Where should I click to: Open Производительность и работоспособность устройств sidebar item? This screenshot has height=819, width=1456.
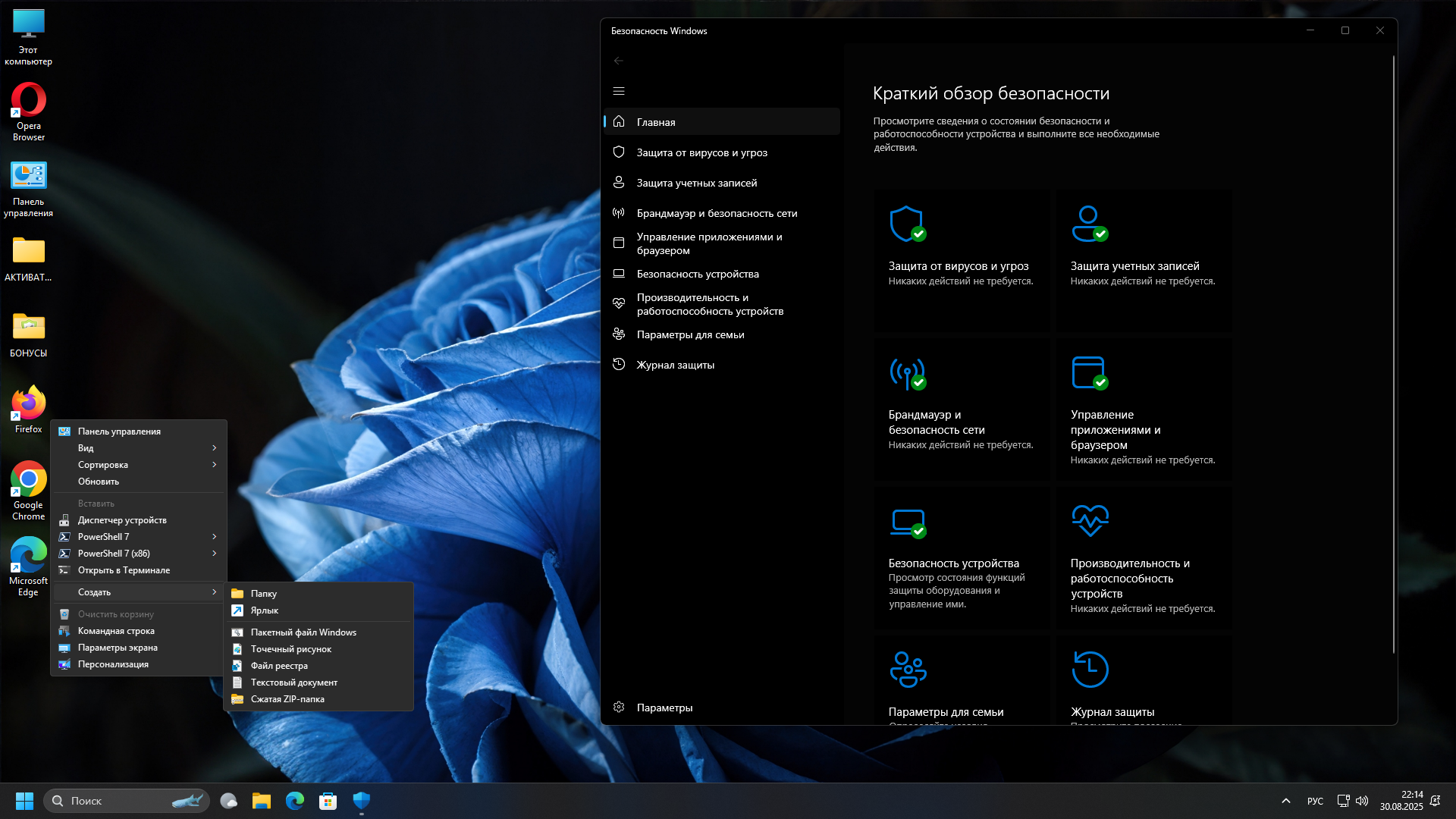722,304
